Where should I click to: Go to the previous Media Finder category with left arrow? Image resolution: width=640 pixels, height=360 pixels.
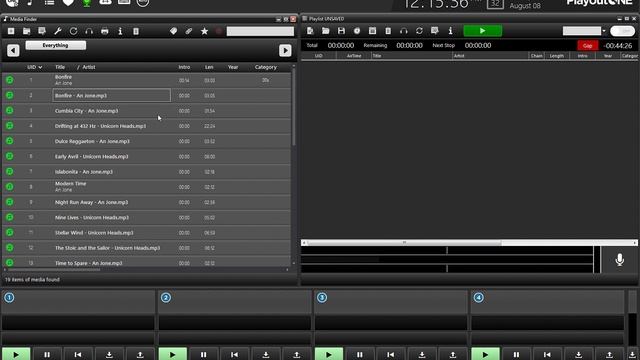[13, 50]
